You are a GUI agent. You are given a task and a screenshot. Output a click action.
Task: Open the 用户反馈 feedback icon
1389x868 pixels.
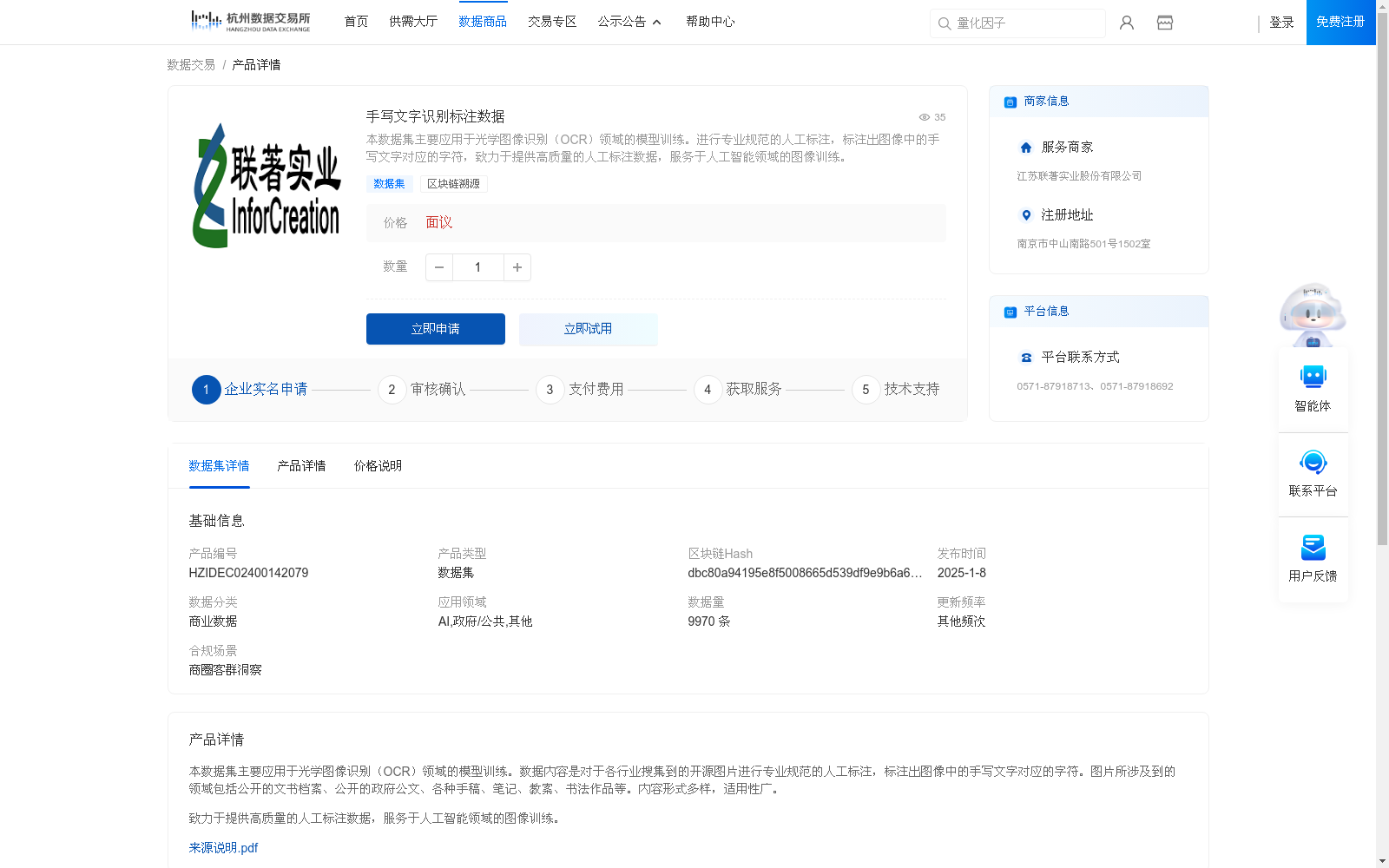click(x=1313, y=547)
